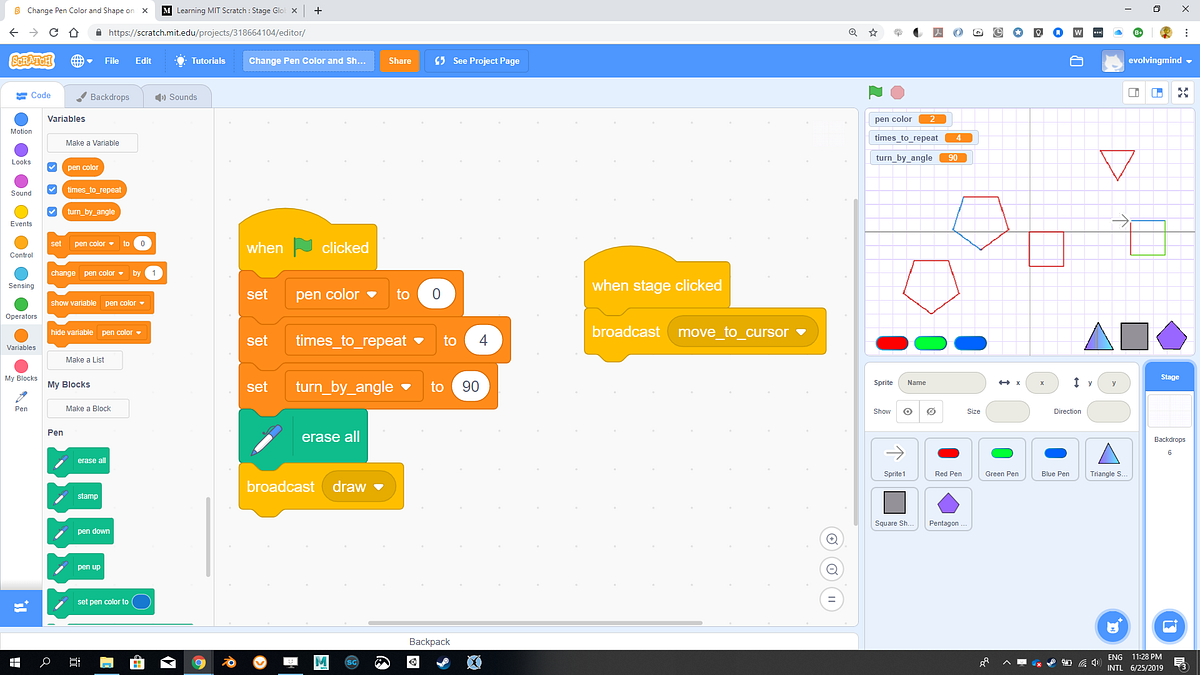Click the Share button
1200x675 pixels.
pyautogui.click(x=399, y=60)
